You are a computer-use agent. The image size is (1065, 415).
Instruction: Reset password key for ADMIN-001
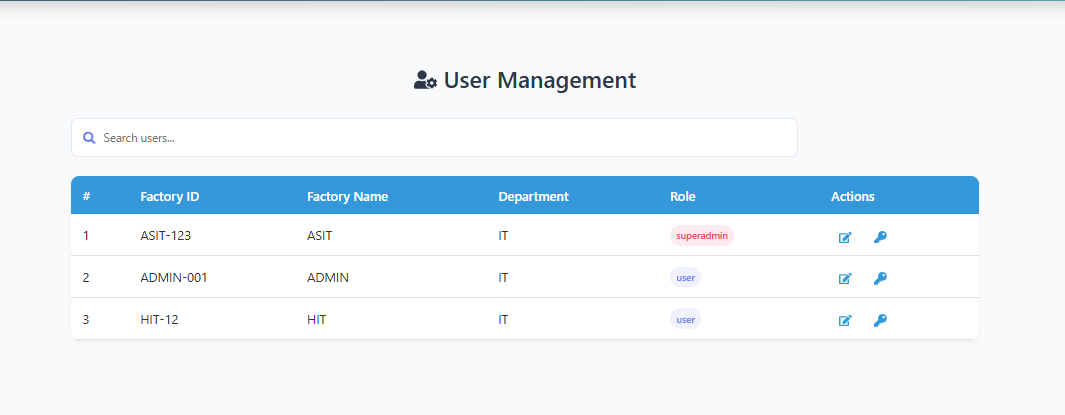click(880, 278)
